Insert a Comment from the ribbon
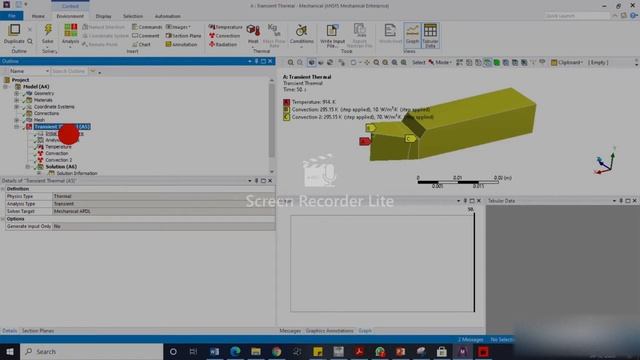 [x=146, y=36]
